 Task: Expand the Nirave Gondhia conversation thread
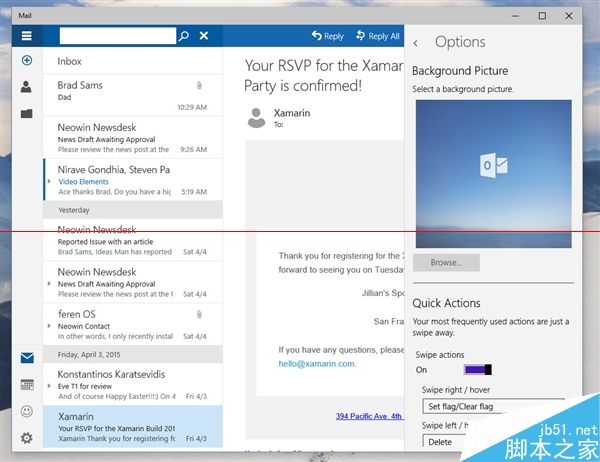[x=49, y=181]
